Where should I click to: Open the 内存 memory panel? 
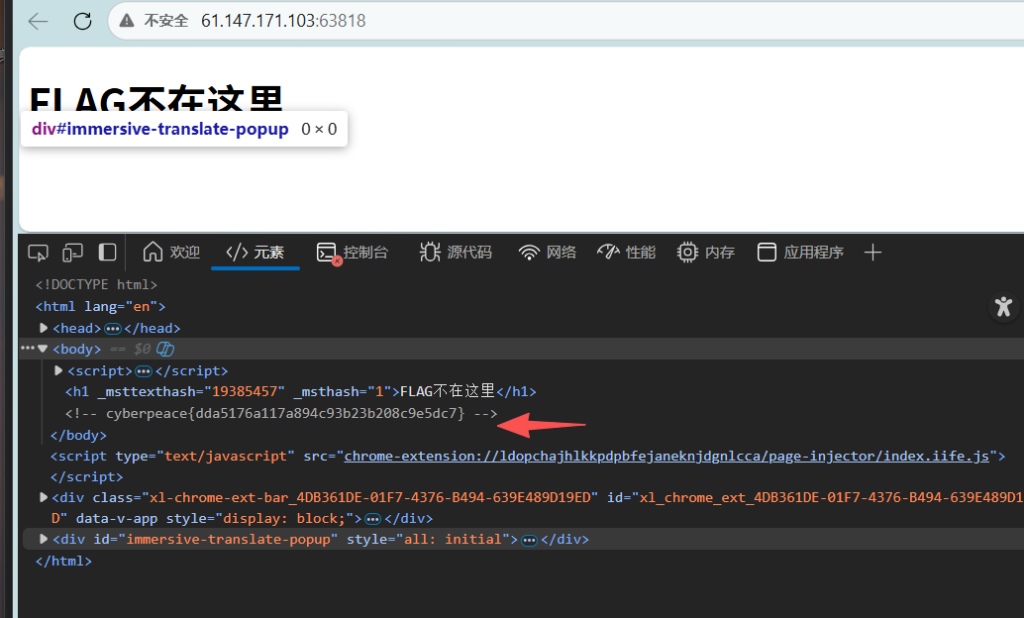click(705, 252)
